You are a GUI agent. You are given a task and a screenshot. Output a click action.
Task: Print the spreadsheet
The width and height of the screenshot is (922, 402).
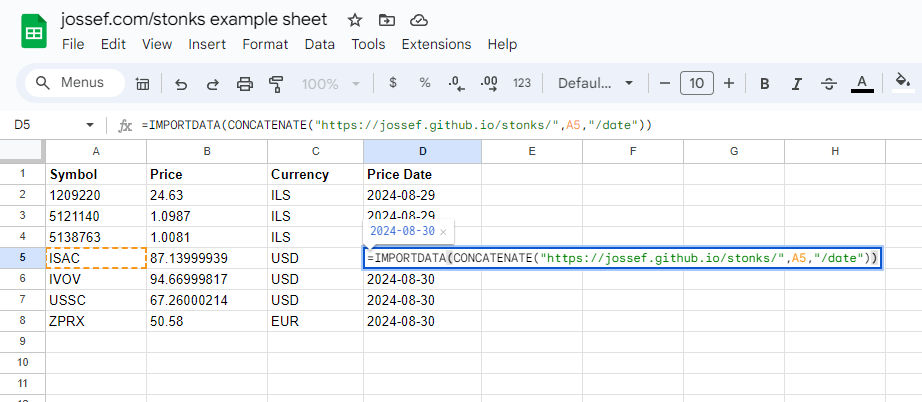pyautogui.click(x=245, y=84)
